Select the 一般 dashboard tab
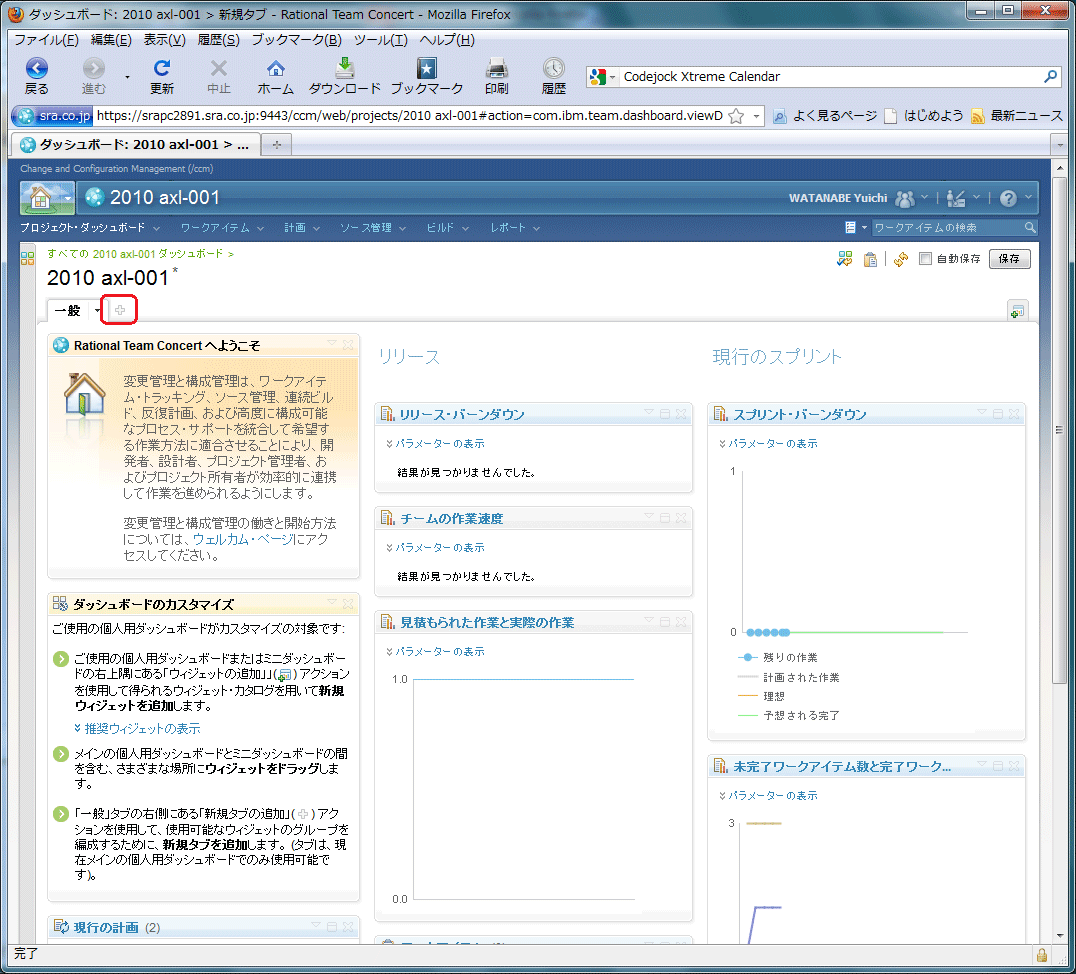Viewport: 1076px width, 974px height. 68,311
